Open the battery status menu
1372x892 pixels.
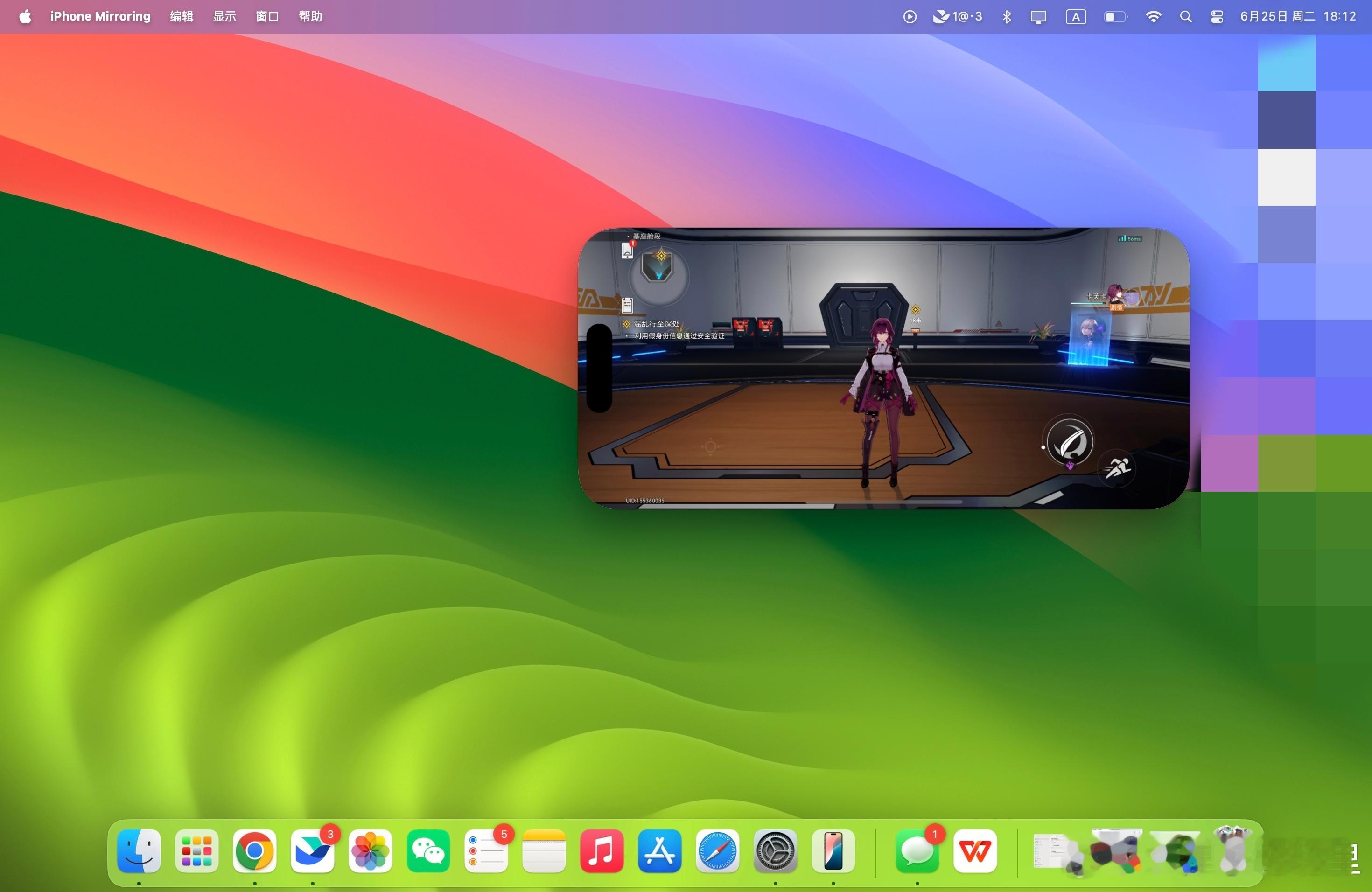(1115, 17)
